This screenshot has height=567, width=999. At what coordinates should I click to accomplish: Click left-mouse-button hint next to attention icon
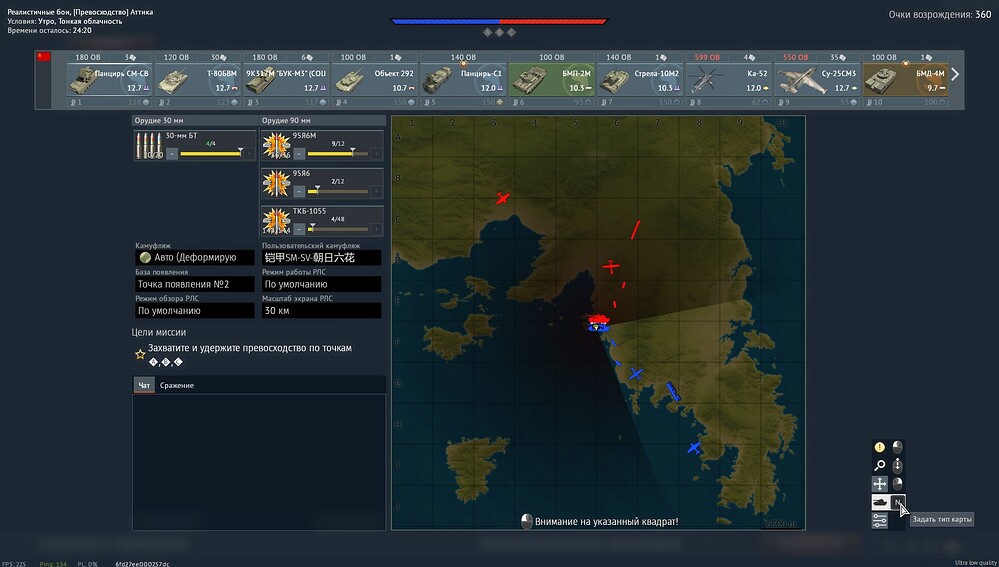[x=897, y=447]
